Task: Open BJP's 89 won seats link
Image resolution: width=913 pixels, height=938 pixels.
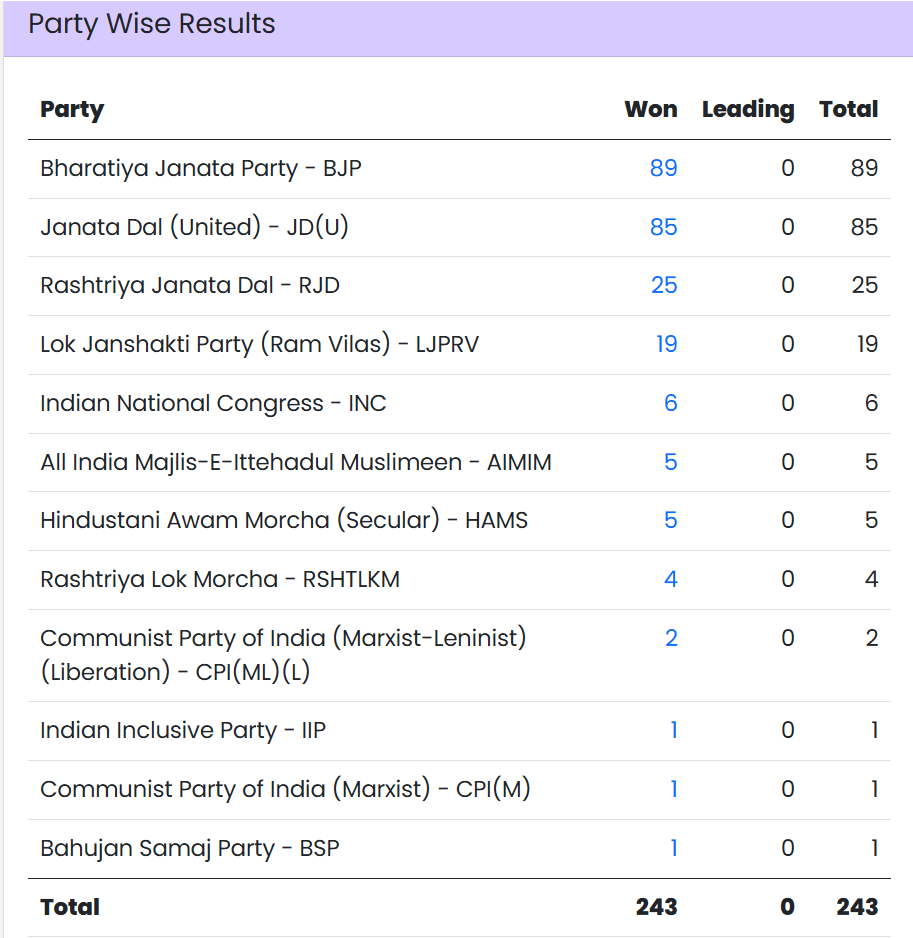Action: (663, 168)
